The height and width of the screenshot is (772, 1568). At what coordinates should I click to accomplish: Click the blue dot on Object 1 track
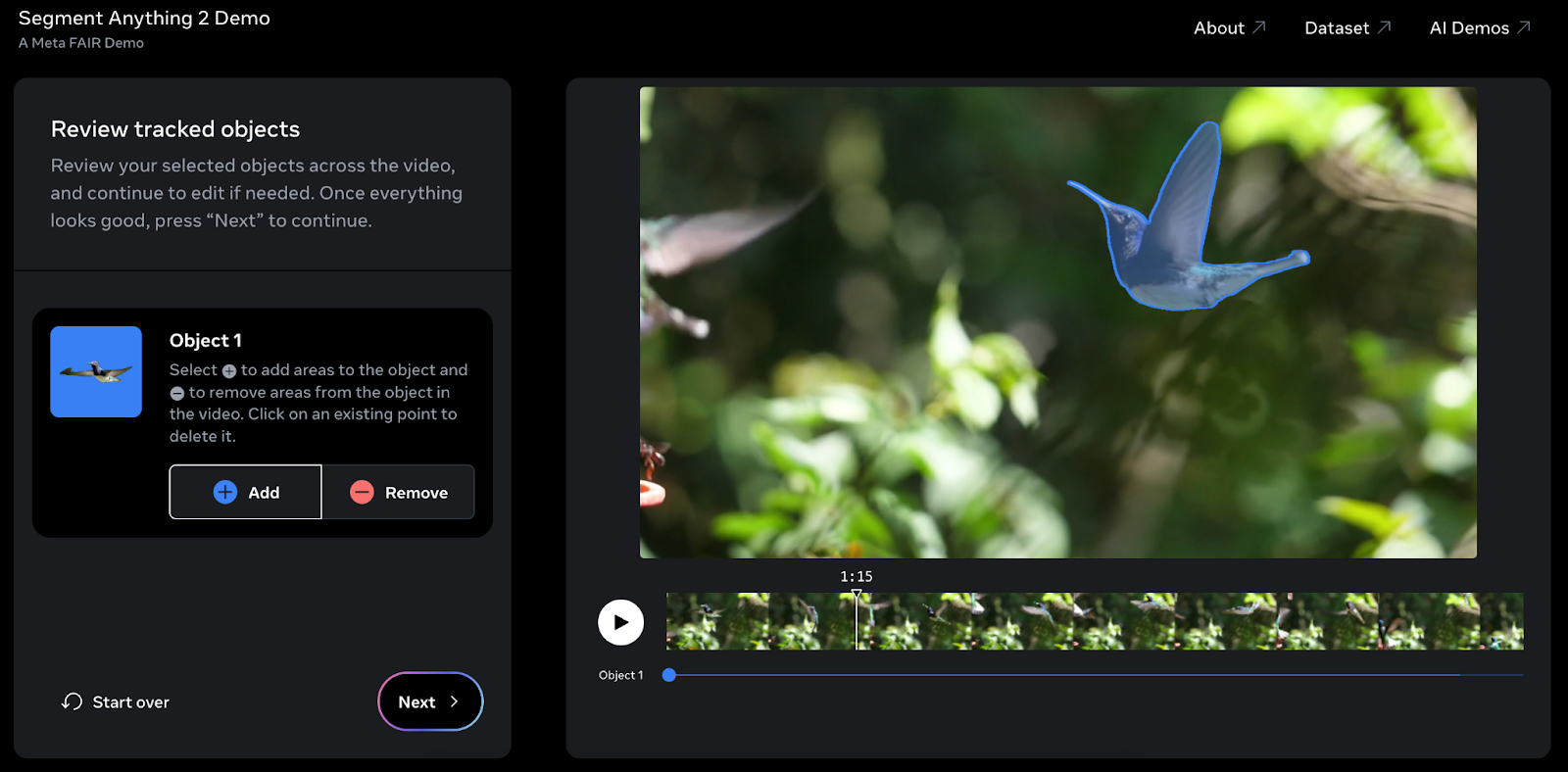coord(669,675)
